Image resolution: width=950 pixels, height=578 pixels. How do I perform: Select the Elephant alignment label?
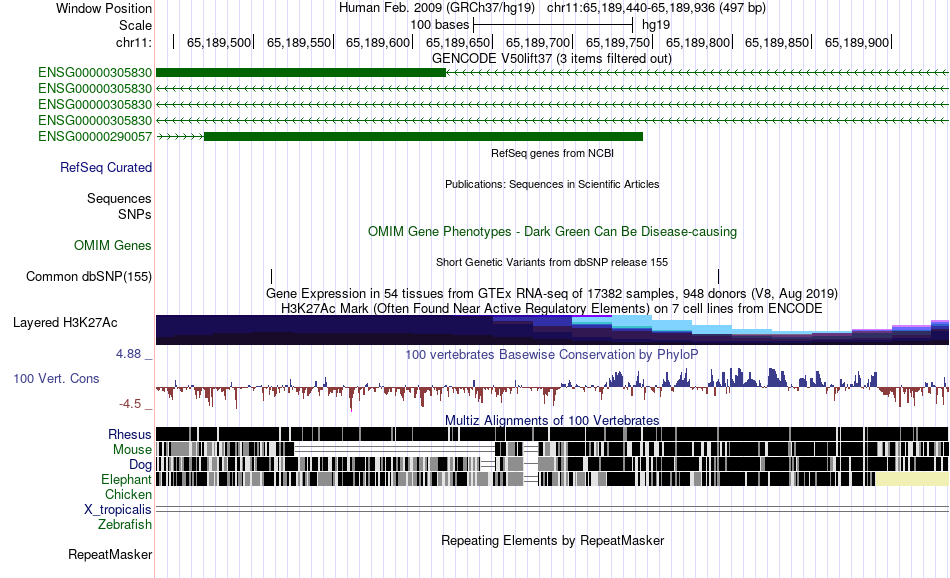coord(126,479)
